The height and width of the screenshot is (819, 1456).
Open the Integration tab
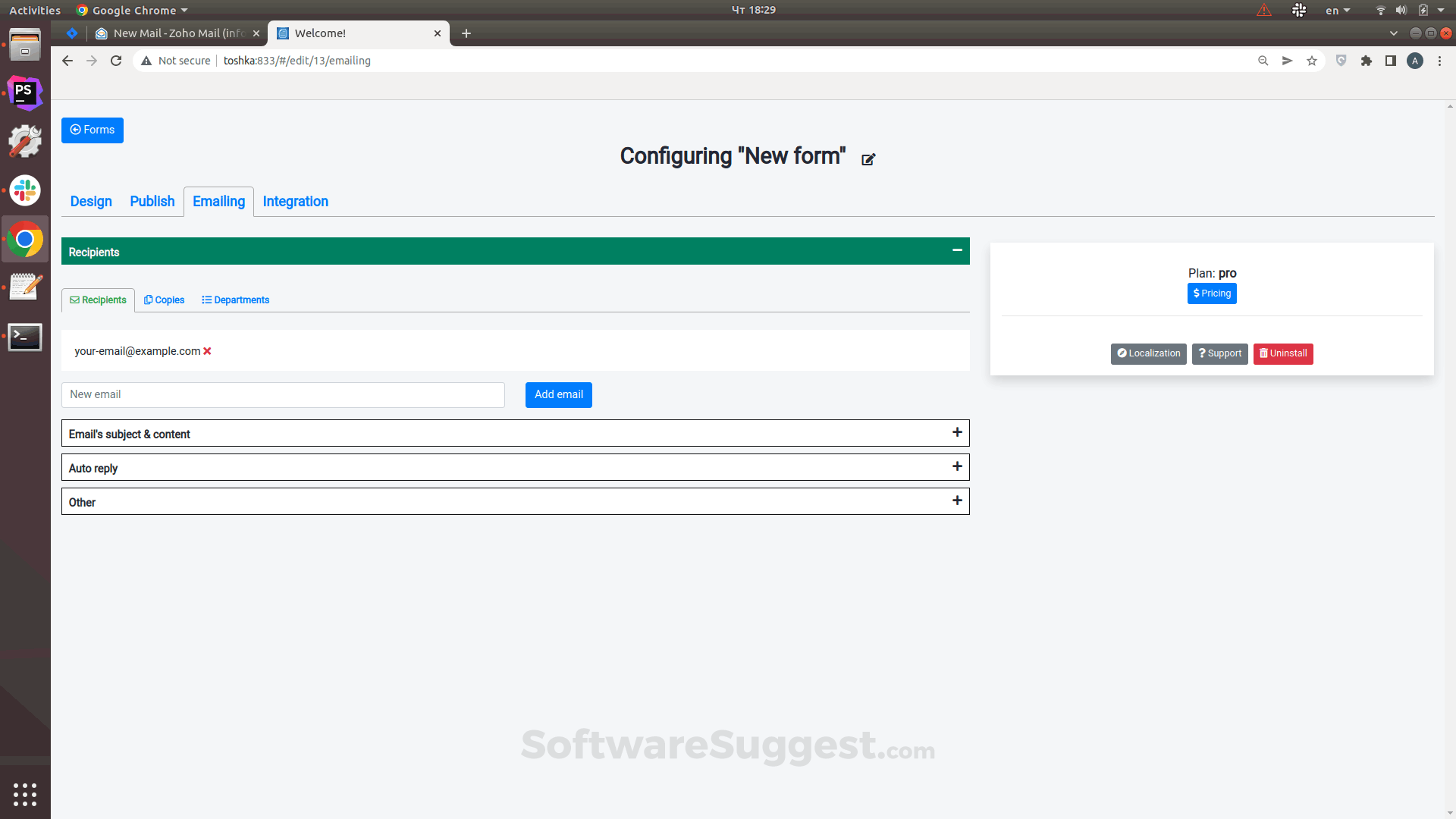(295, 202)
